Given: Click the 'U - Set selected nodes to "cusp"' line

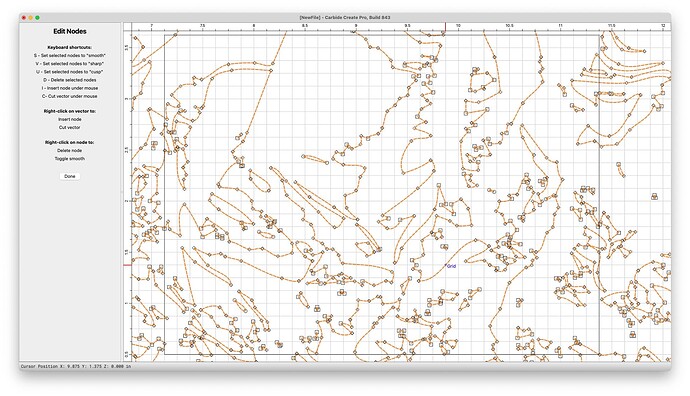Looking at the screenshot, I should (70, 72).
